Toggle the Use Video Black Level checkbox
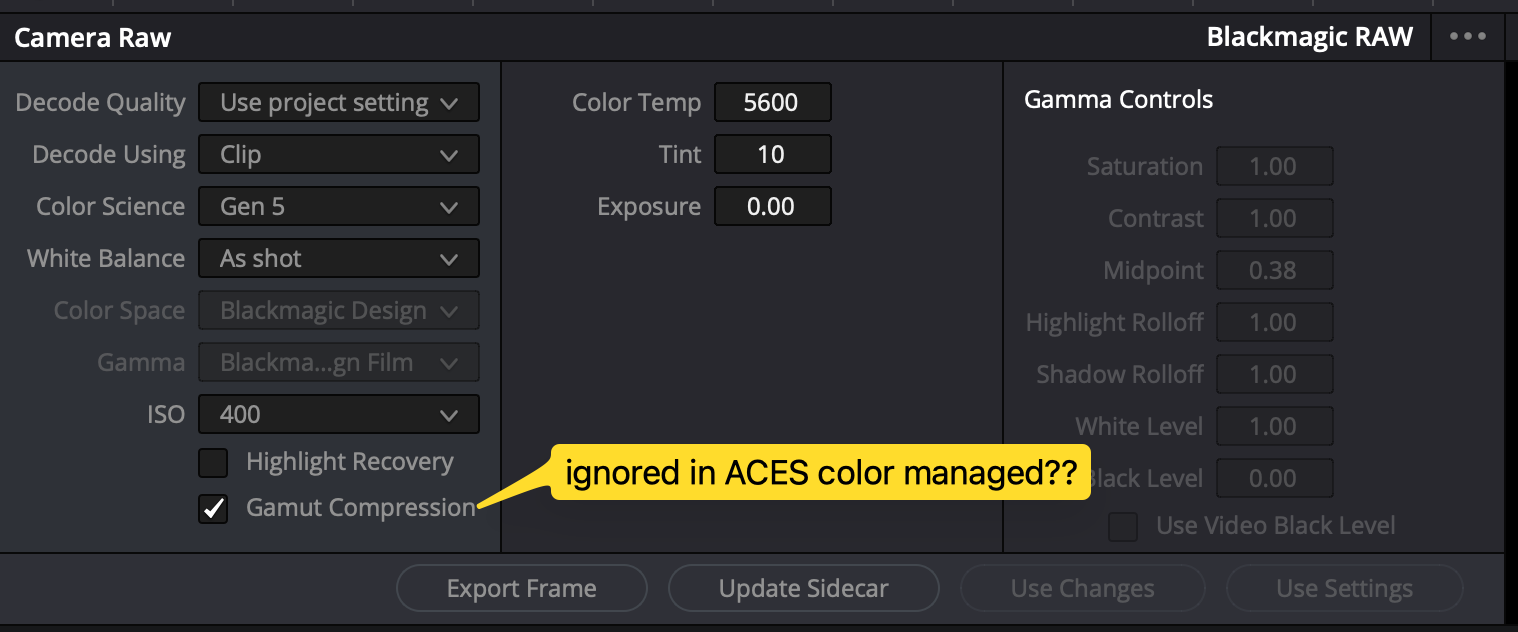Screen dimensions: 1518x632 point(1123,526)
